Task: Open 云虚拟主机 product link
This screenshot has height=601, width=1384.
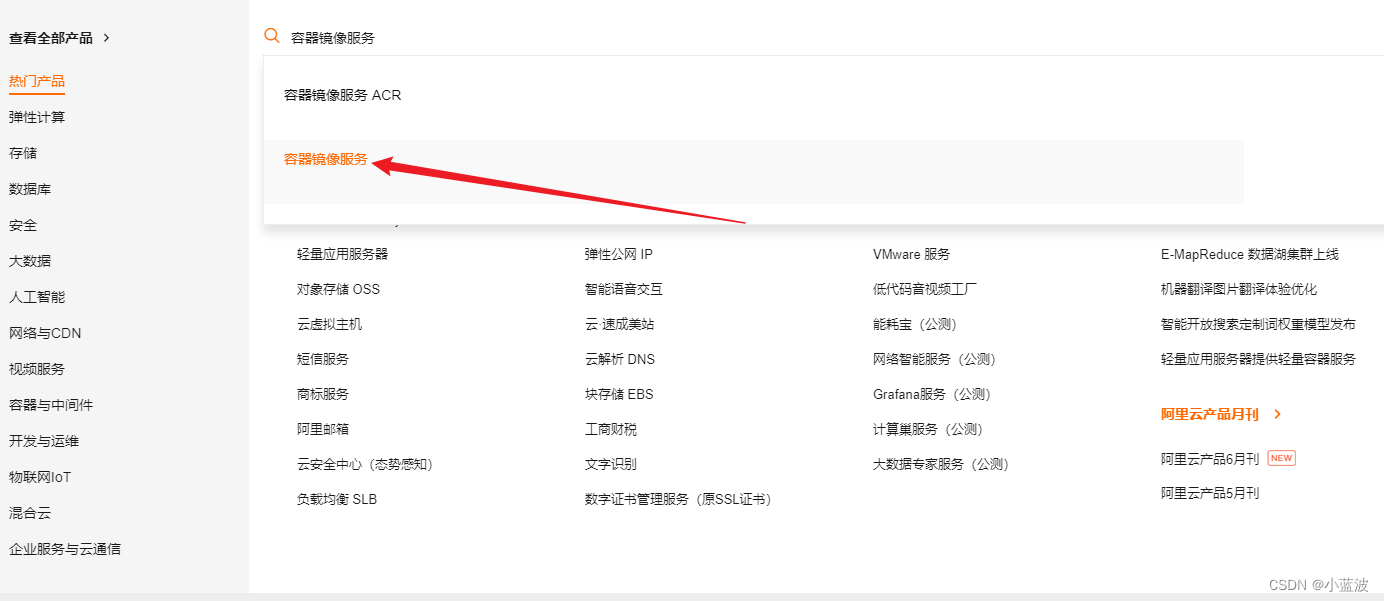Action: pyautogui.click(x=329, y=324)
